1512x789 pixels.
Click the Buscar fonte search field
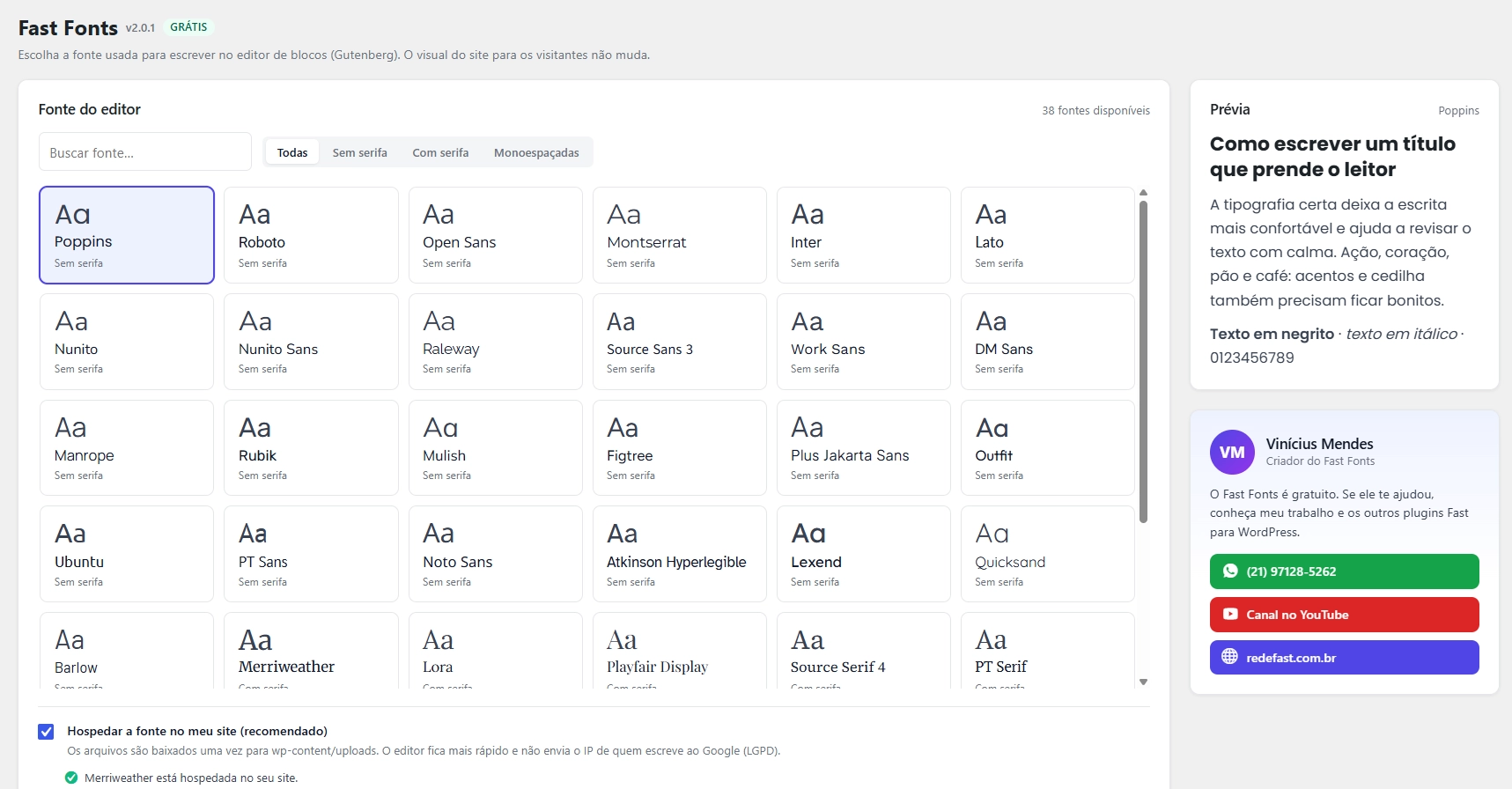pyautogui.click(x=145, y=152)
